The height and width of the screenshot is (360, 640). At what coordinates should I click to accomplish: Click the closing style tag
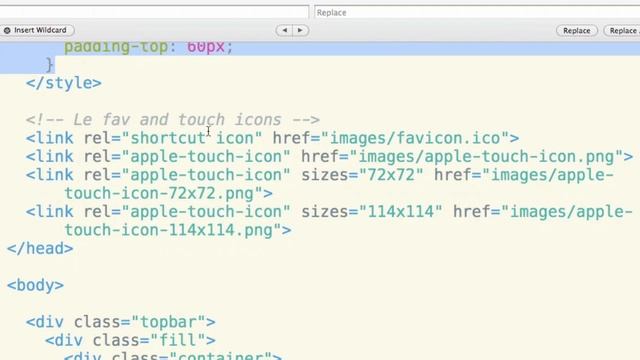[x=64, y=83]
